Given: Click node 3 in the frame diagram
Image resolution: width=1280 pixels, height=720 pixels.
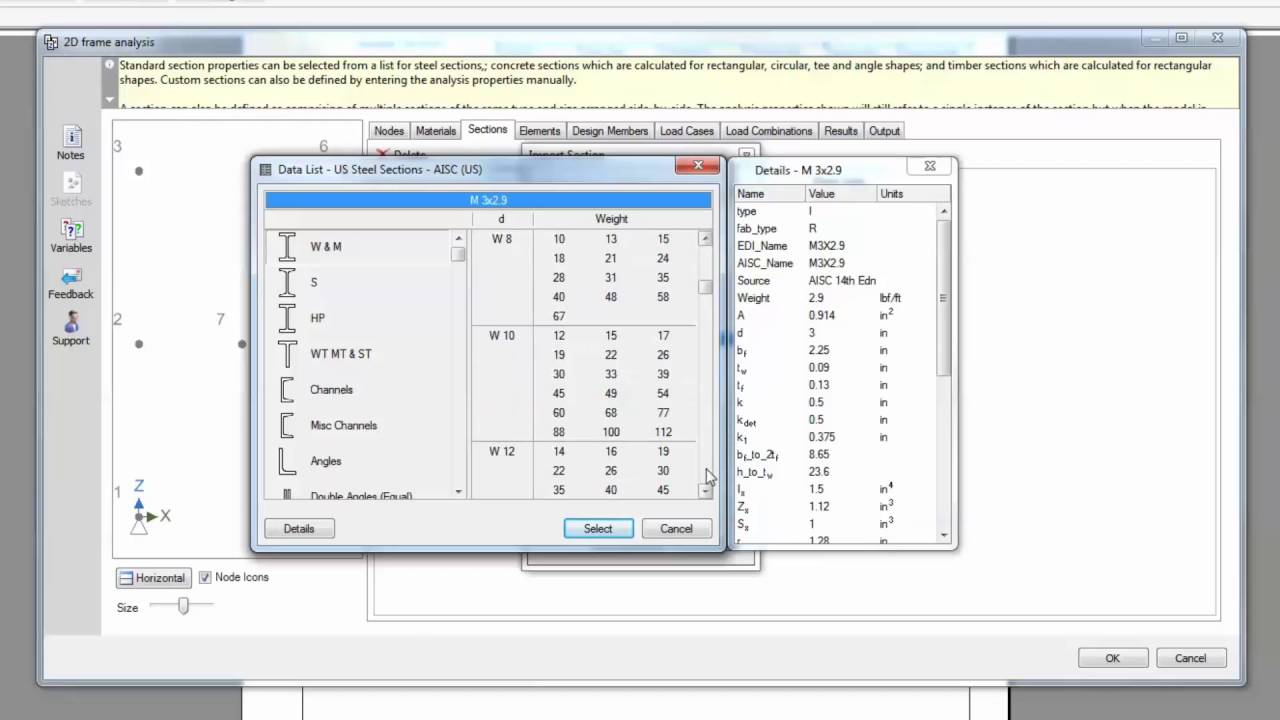Looking at the screenshot, I should pos(139,171).
